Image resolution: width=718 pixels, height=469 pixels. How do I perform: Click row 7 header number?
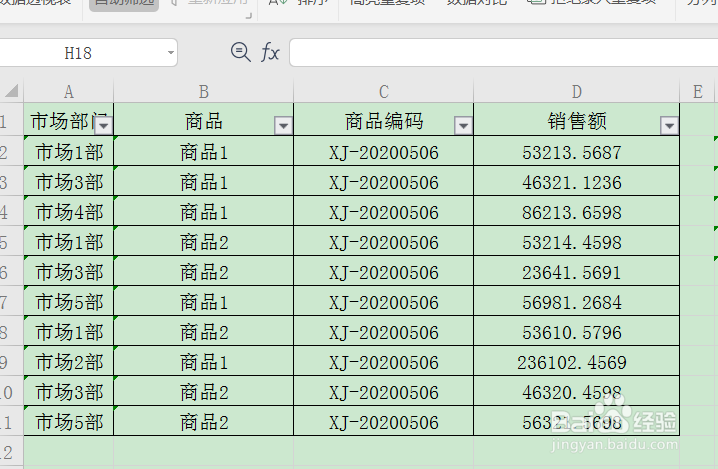9,301
